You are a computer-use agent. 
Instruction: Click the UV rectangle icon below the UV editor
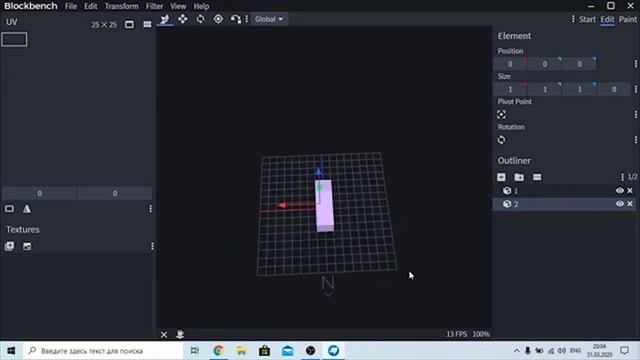(x=9, y=209)
